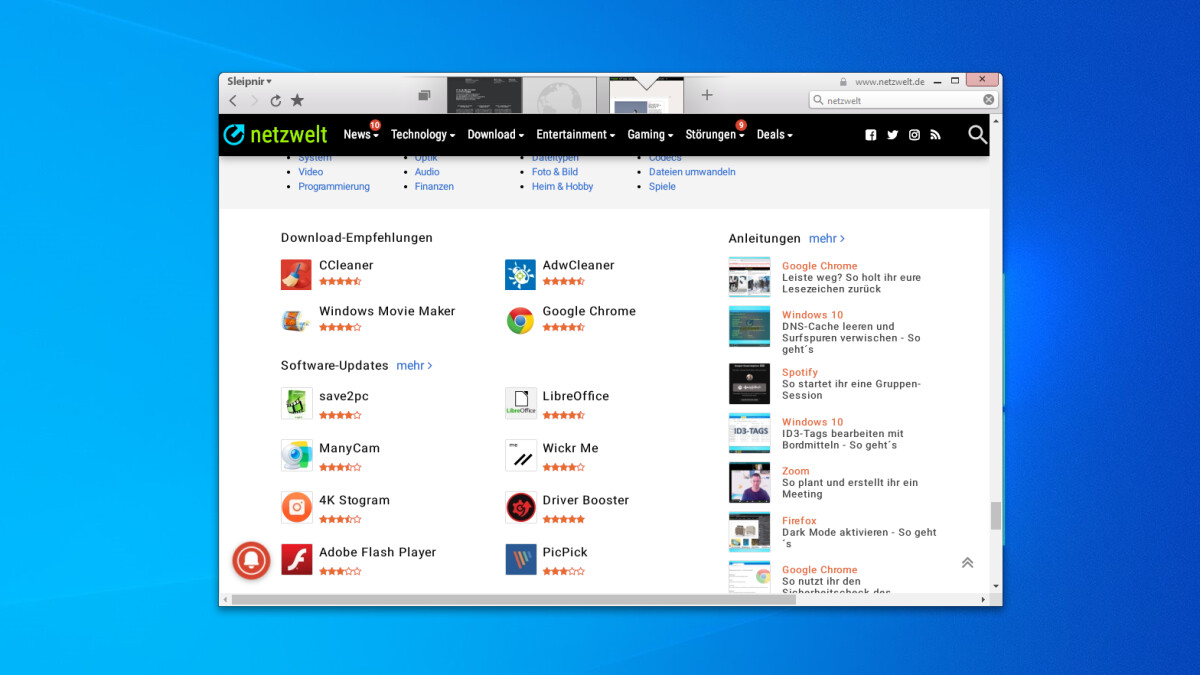
Task: Open the Gaming navigation menu
Action: tap(650, 135)
